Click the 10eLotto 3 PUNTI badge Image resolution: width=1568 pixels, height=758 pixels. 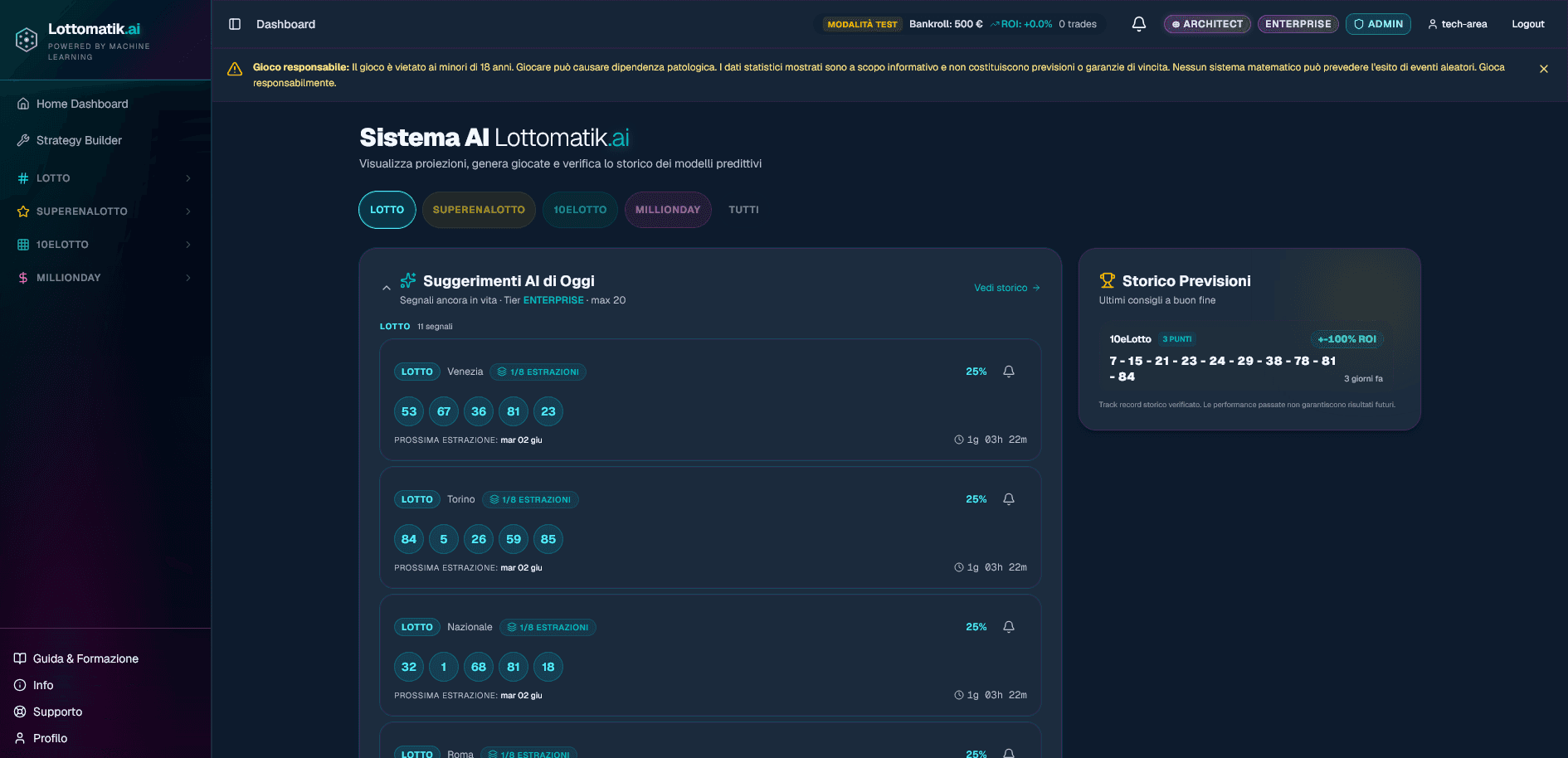(1177, 339)
